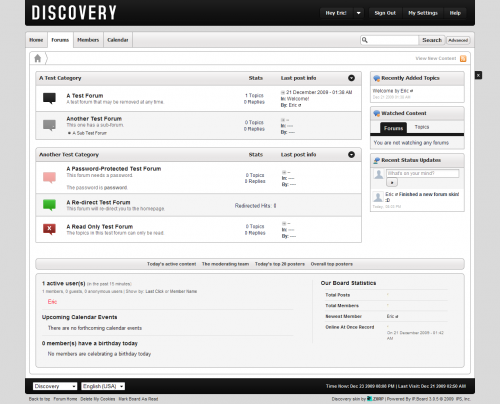Click the red Read Only forum icon

point(49,229)
